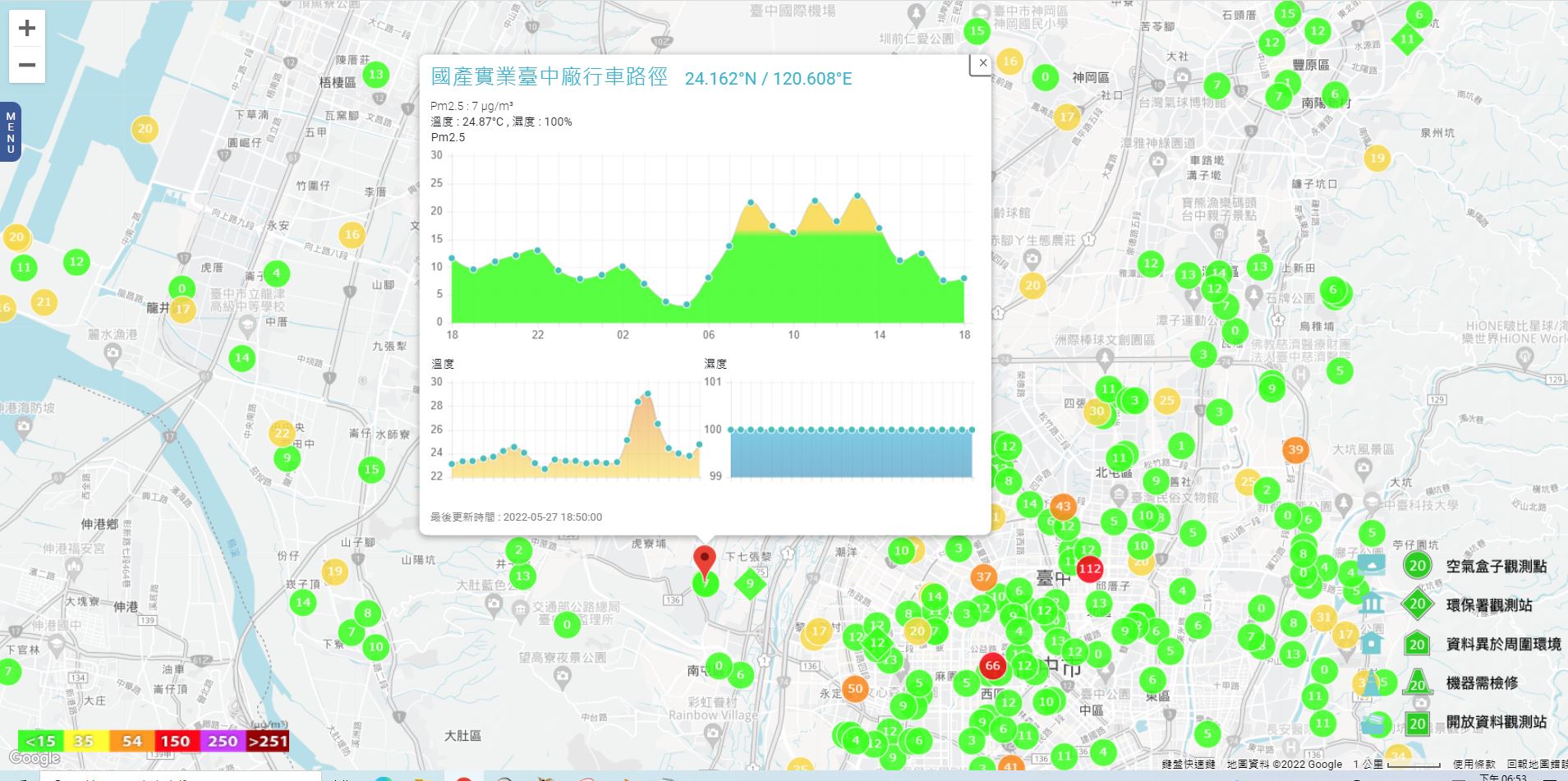Image resolution: width=1568 pixels, height=781 pixels.
Task: Open the 鍵盤快速鍵 keyboard shortcuts link
Action: (1189, 765)
